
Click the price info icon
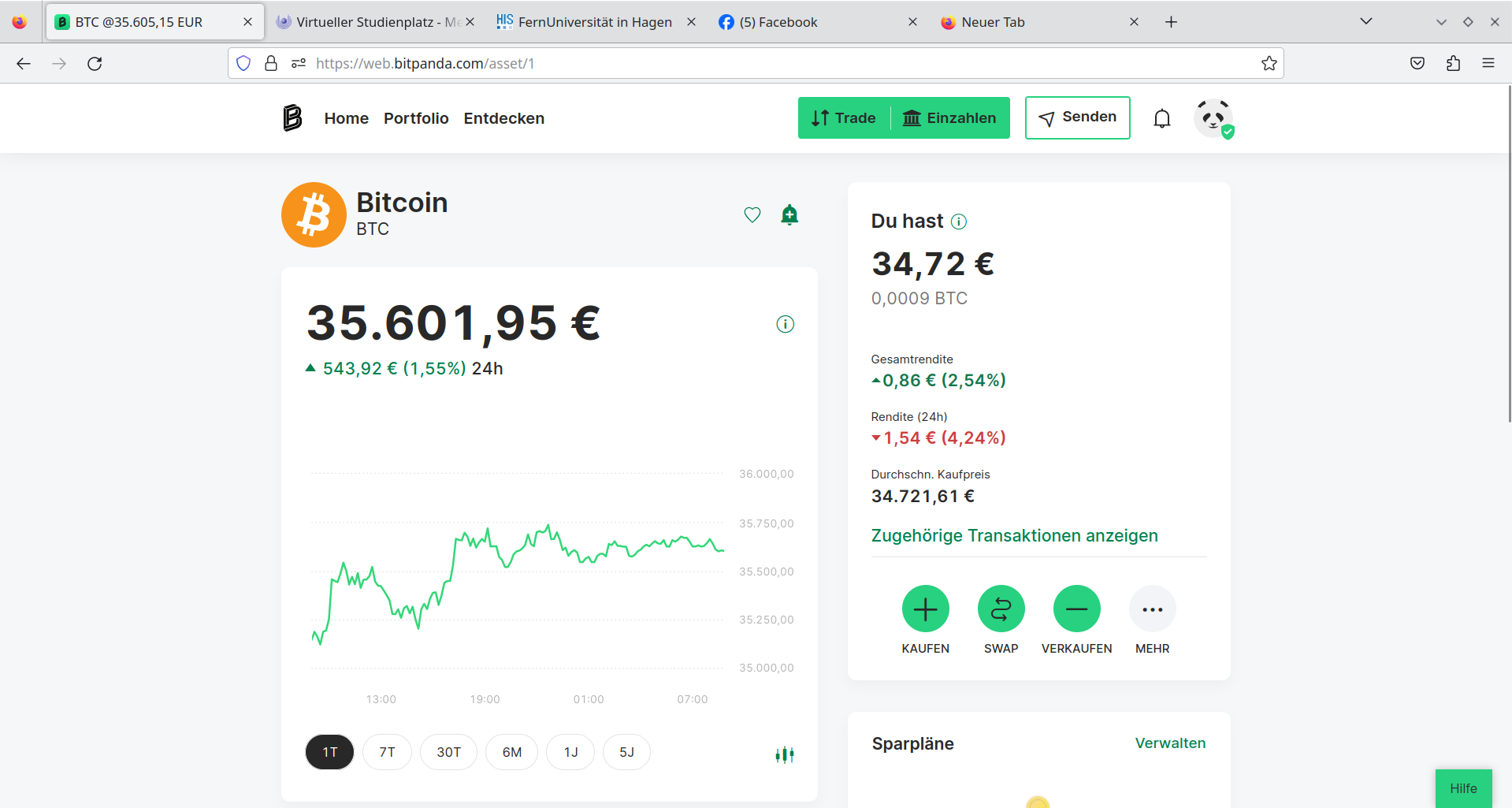785,324
